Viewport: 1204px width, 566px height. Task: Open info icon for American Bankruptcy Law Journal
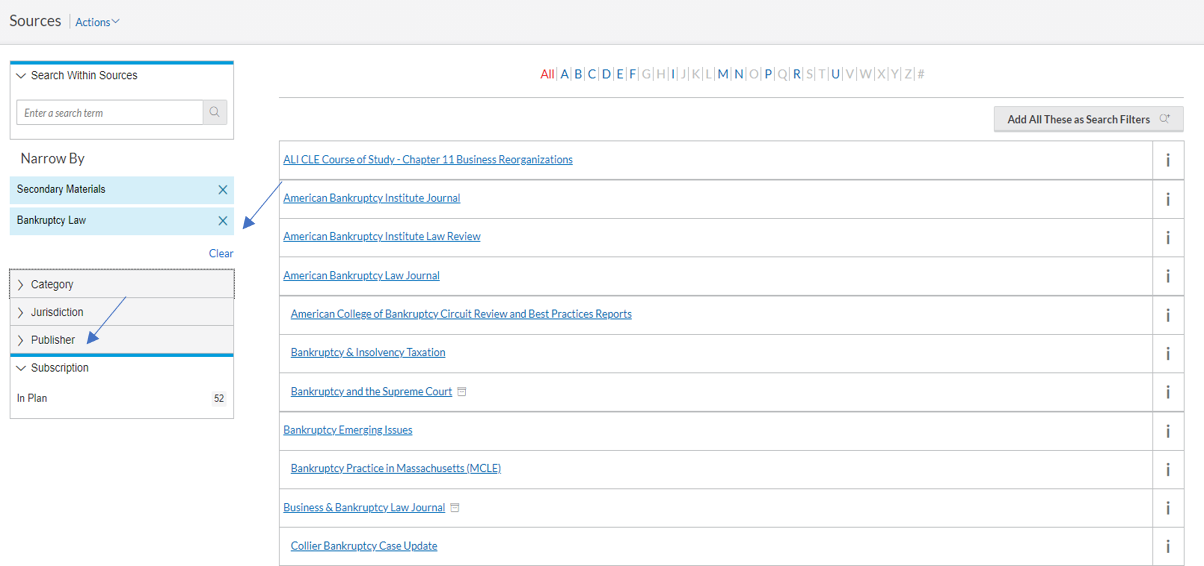tap(1168, 276)
